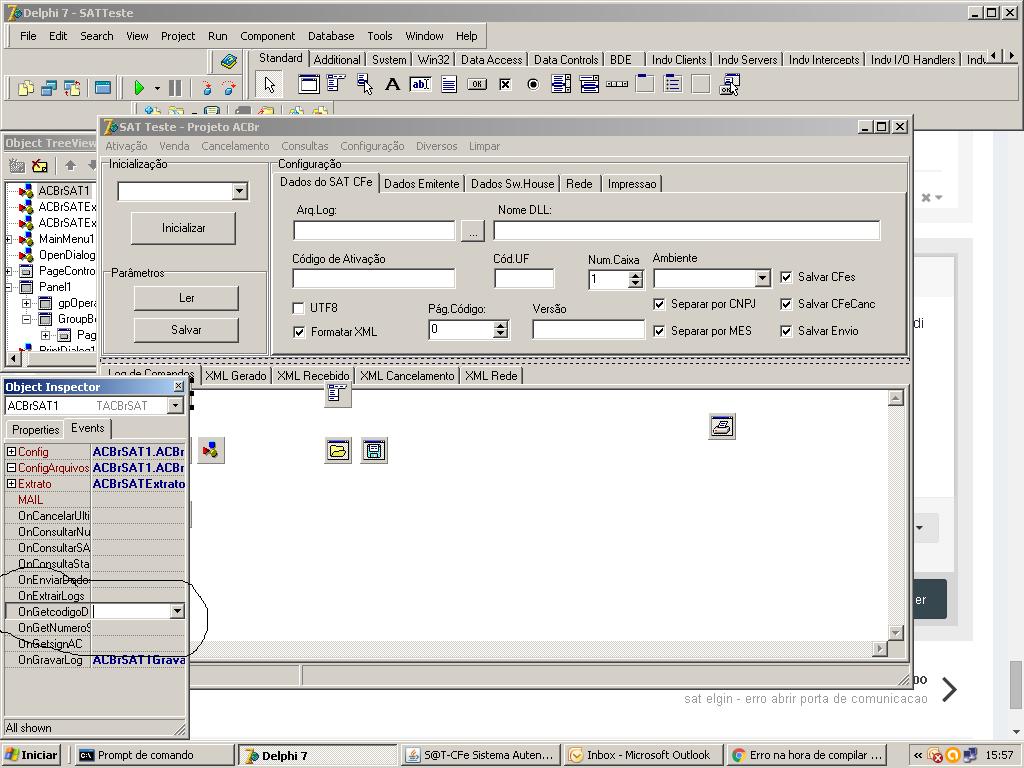Screen dimensions: 1024x768
Task: Click the Iniciar start button
Action: (x=31, y=755)
